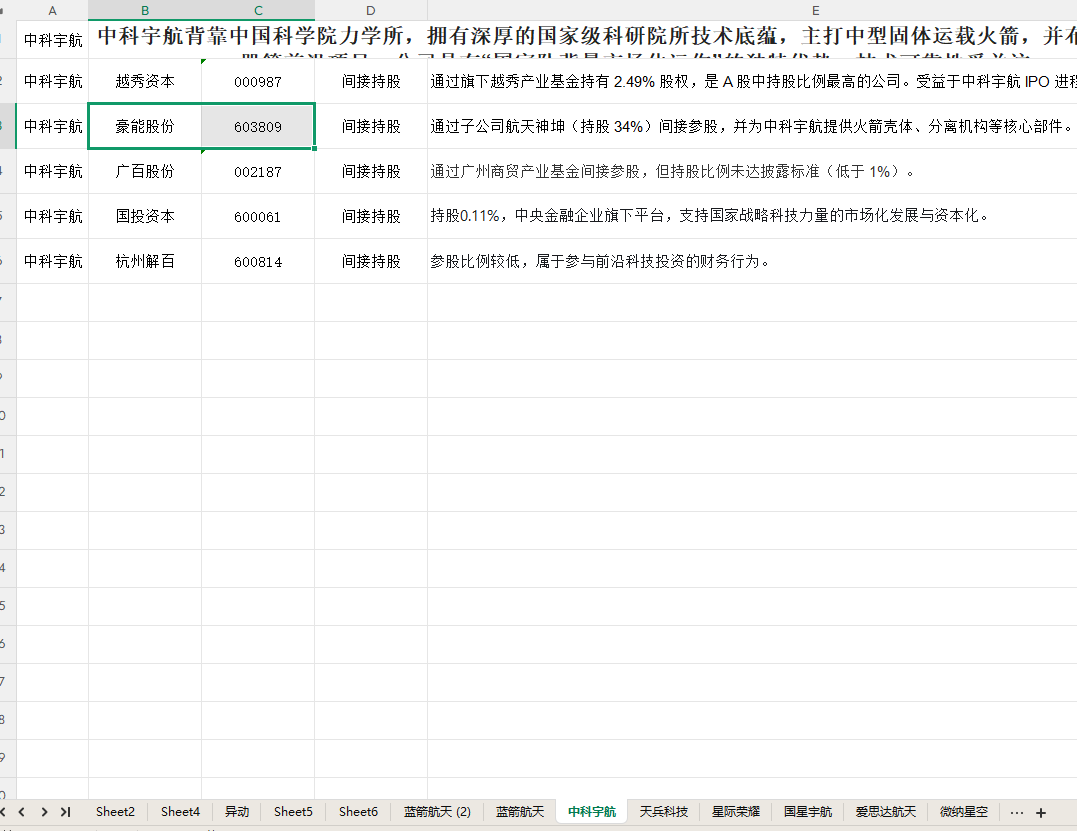Click 中科宇航 cell in 杭州解百 row
The image size is (1077, 831).
pyautogui.click(x=52, y=262)
